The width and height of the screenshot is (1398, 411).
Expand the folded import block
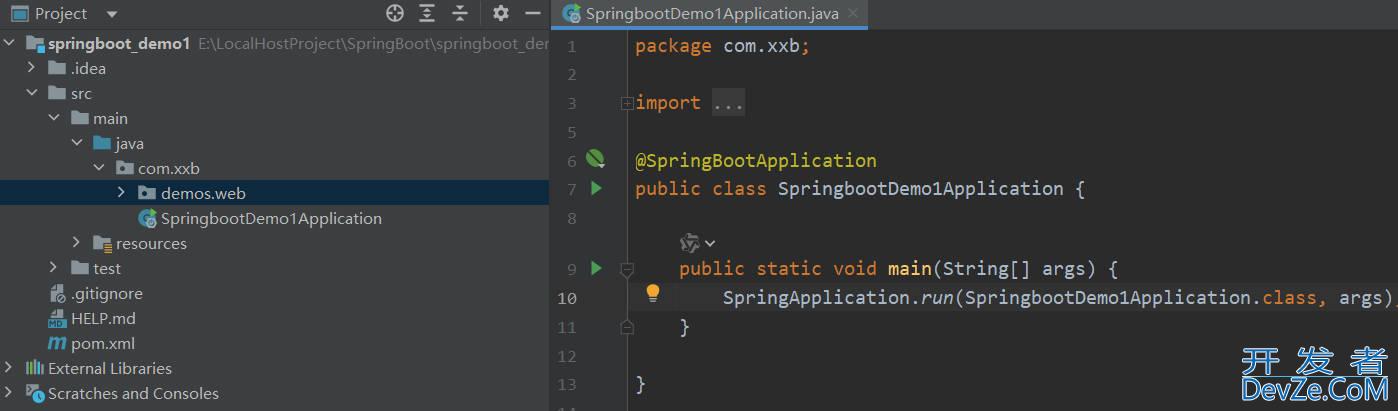click(627, 103)
